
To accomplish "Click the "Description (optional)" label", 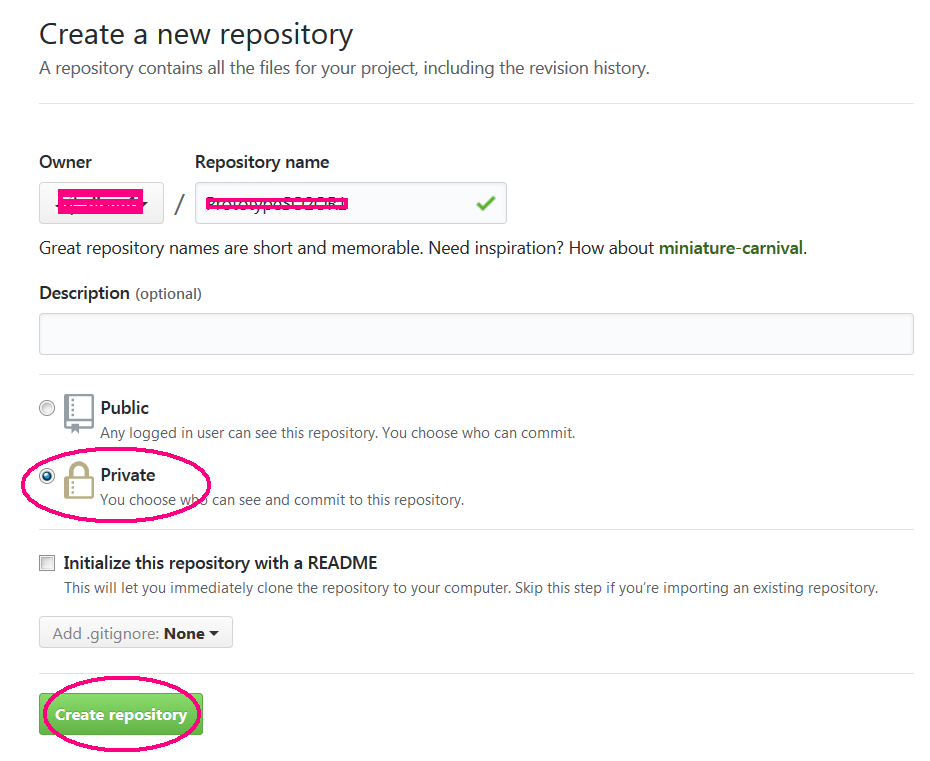I will [x=120, y=293].
